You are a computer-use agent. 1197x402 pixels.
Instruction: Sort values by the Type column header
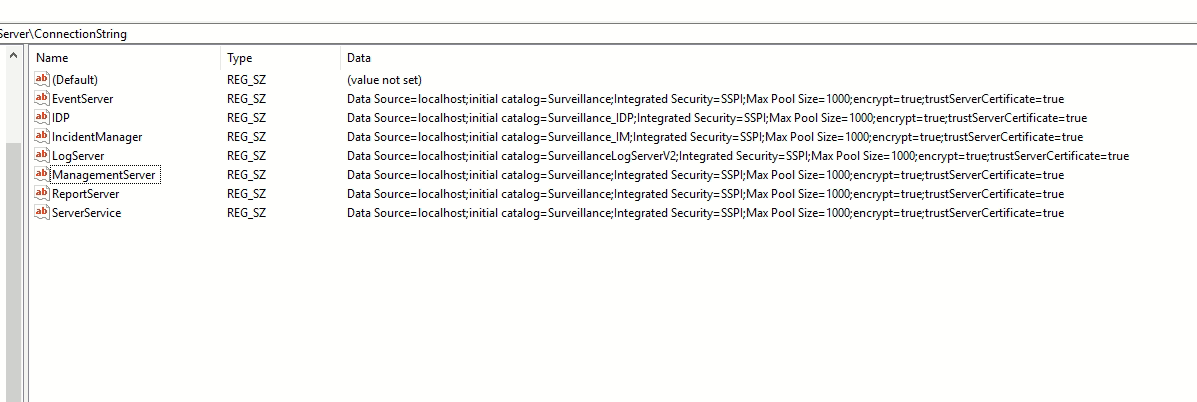click(x=240, y=58)
